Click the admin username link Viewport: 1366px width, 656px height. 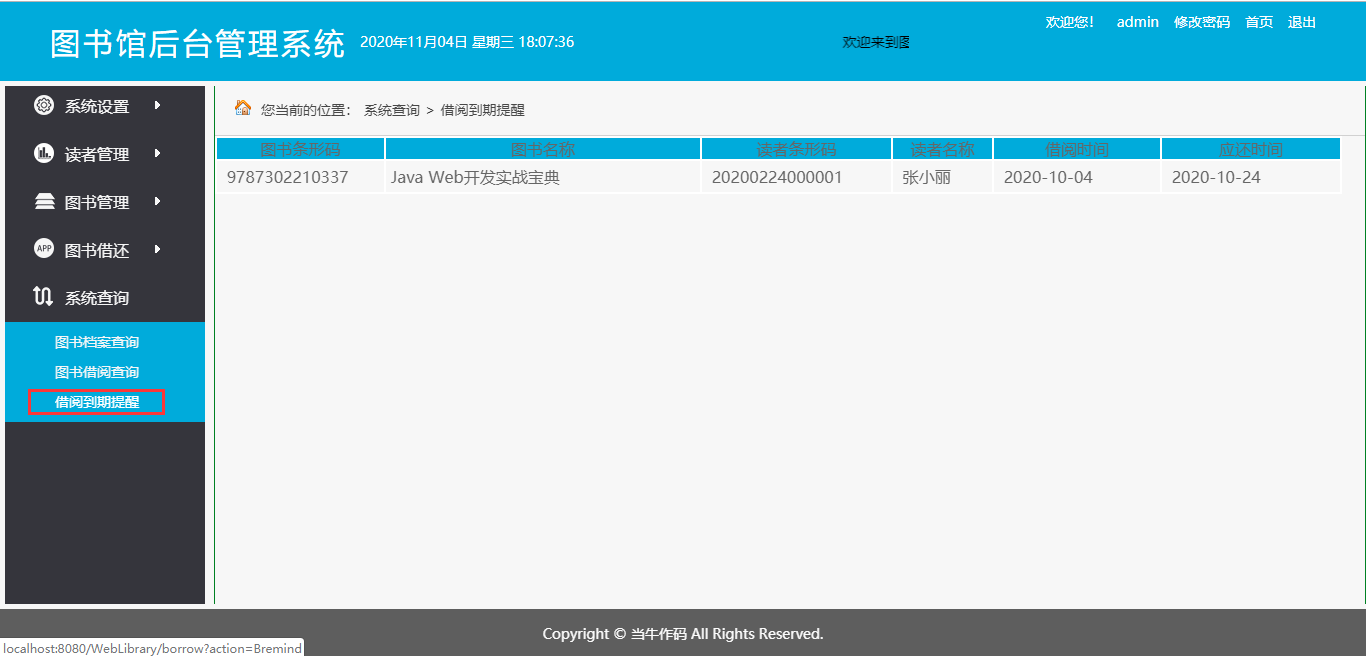point(1138,22)
